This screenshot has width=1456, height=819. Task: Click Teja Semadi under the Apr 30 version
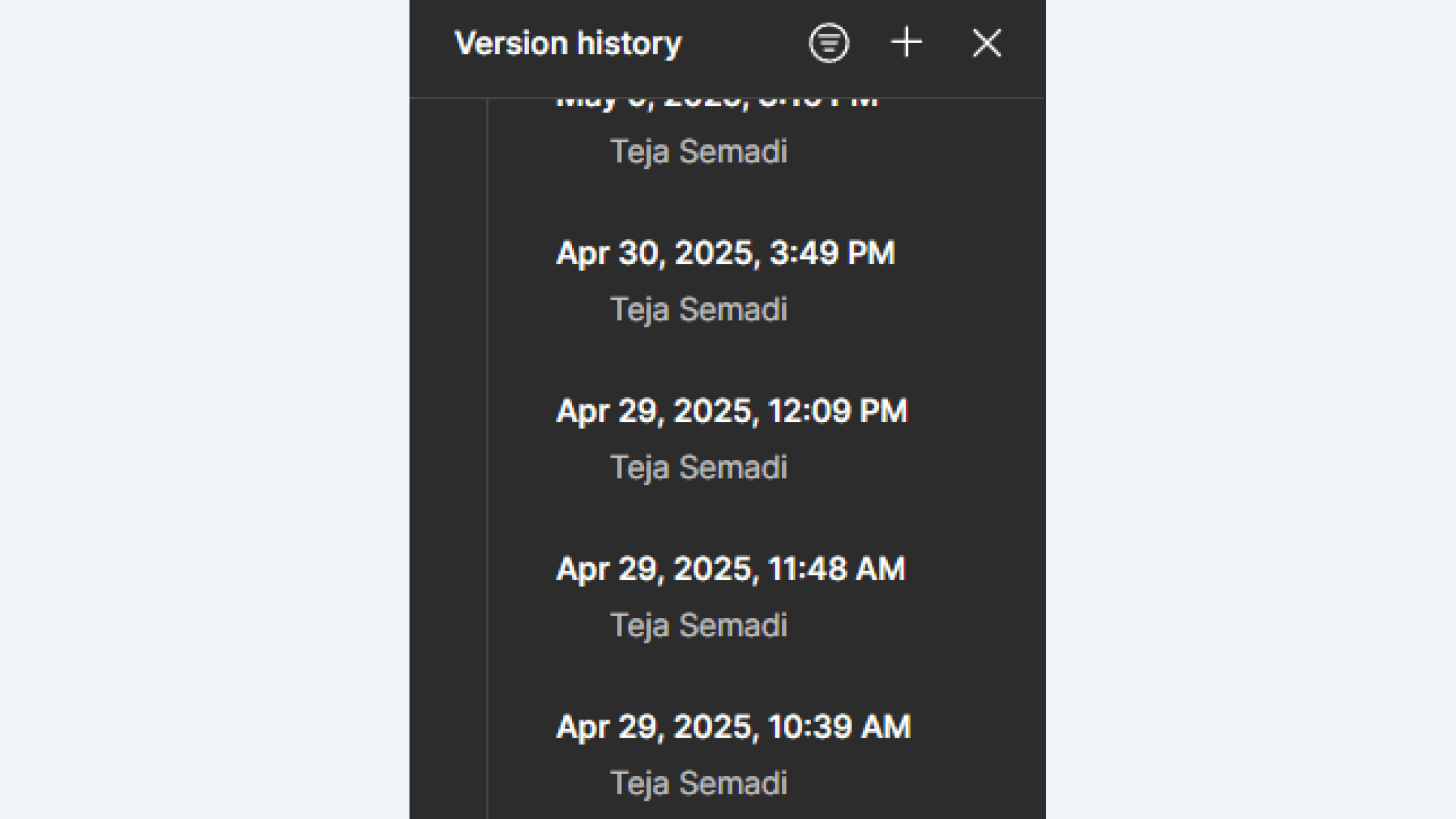click(x=699, y=309)
